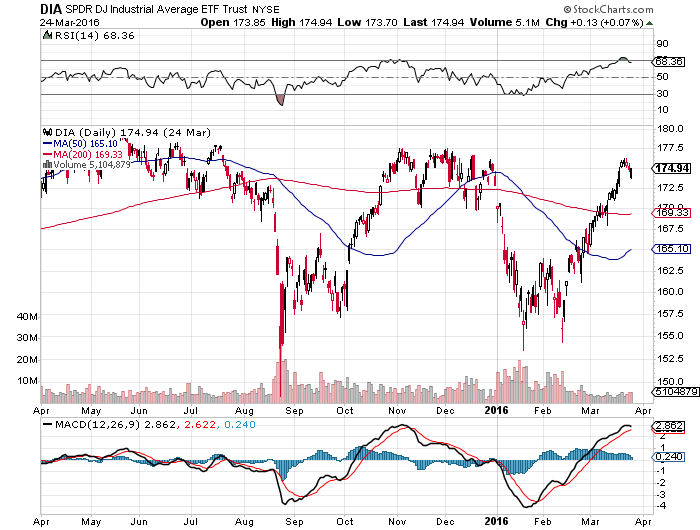Image resolution: width=700 pixels, height=530 pixels.
Task: Click the RSI 68.36 axis value tag
Action: 668,61
